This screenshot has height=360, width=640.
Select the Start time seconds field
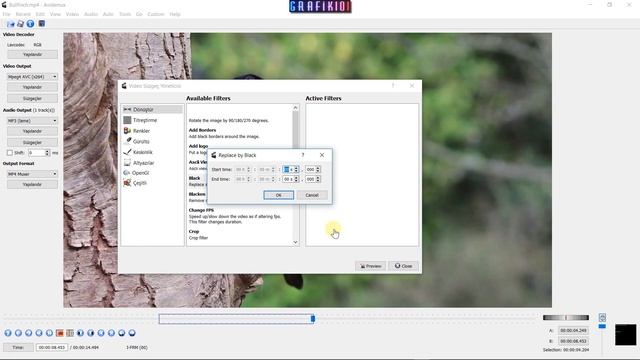pos(288,169)
